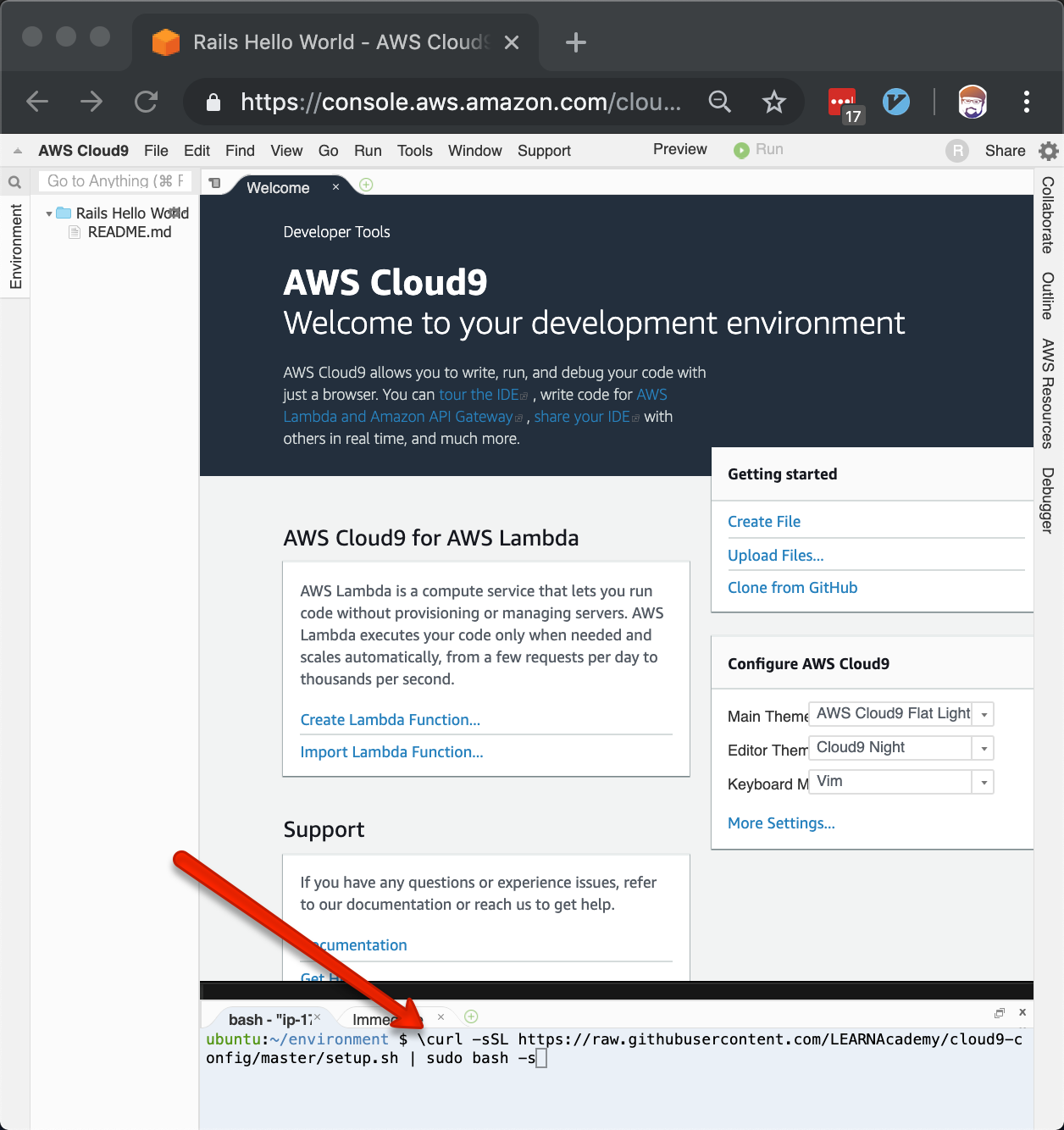Click the More Settings link
This screenshot has width=1064, height=1130.
[x=781, y=823]
